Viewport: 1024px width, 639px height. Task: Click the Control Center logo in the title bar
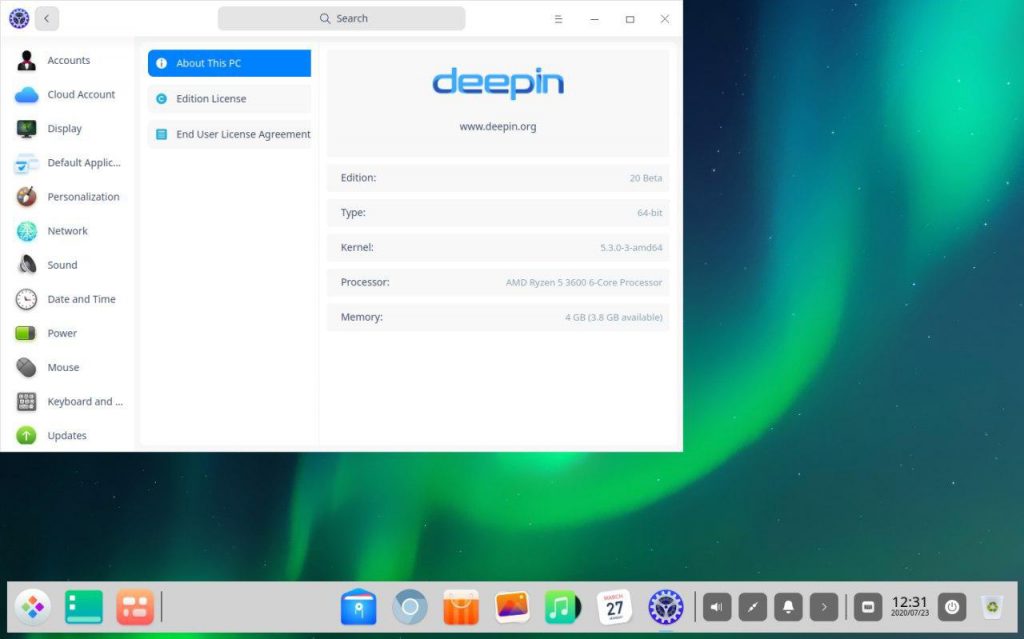[19, 18]
